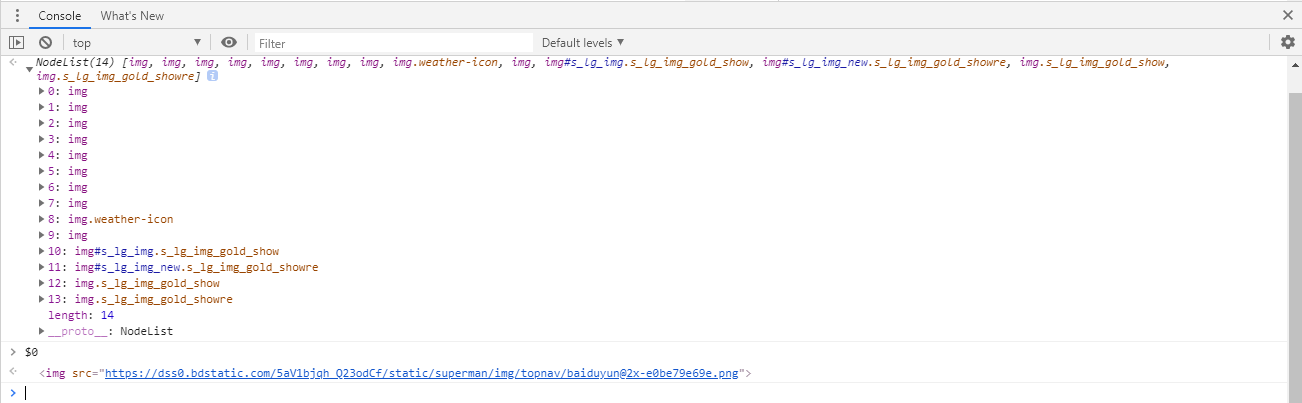Focus the Filter input field
The image size is (1302, 403).
[x=393, y=43]
